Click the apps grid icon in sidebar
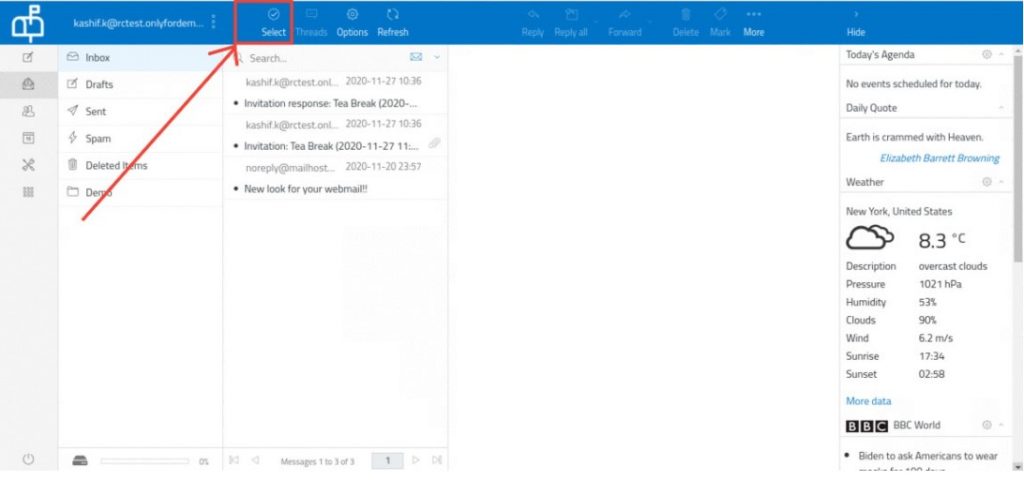 pyautogui.click(x=28, y=192)
